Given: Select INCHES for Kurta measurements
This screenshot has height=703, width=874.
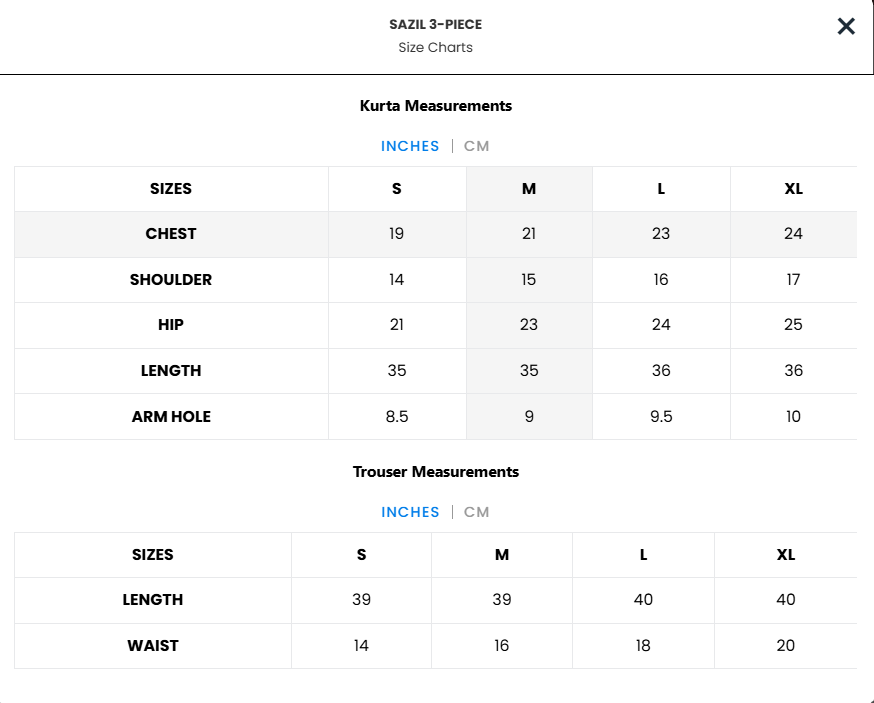Looking at the screenshot, I should (x=410, y=146).
